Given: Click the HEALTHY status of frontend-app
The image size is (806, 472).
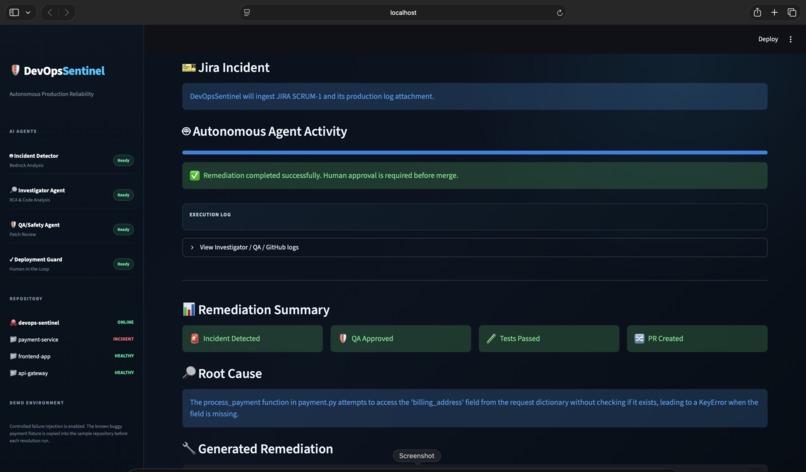Looking at the screenshot, I should [x=124, y=356].
